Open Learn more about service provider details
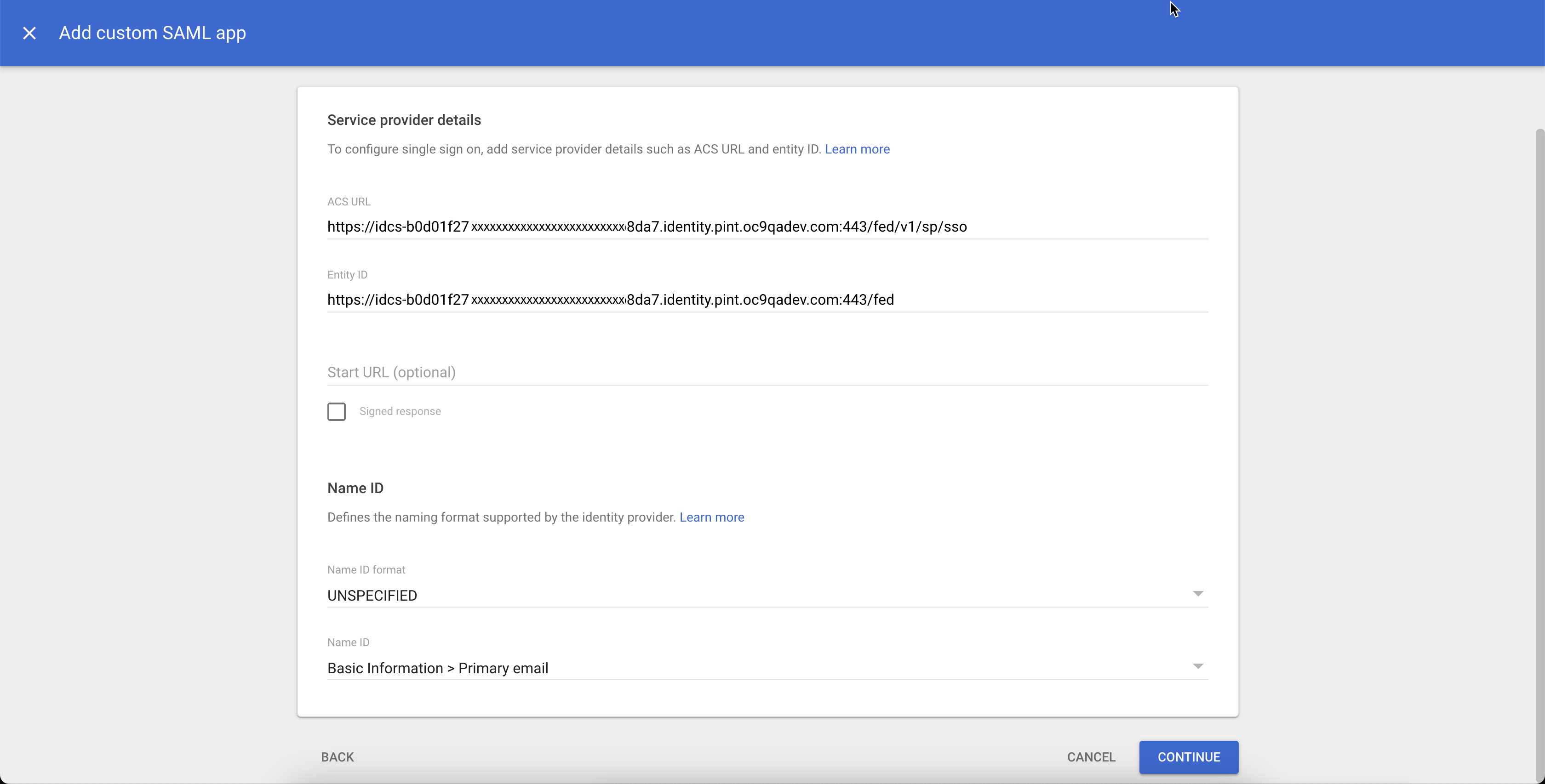Screen dimensions: 1545x784 (x=857, y=149)
